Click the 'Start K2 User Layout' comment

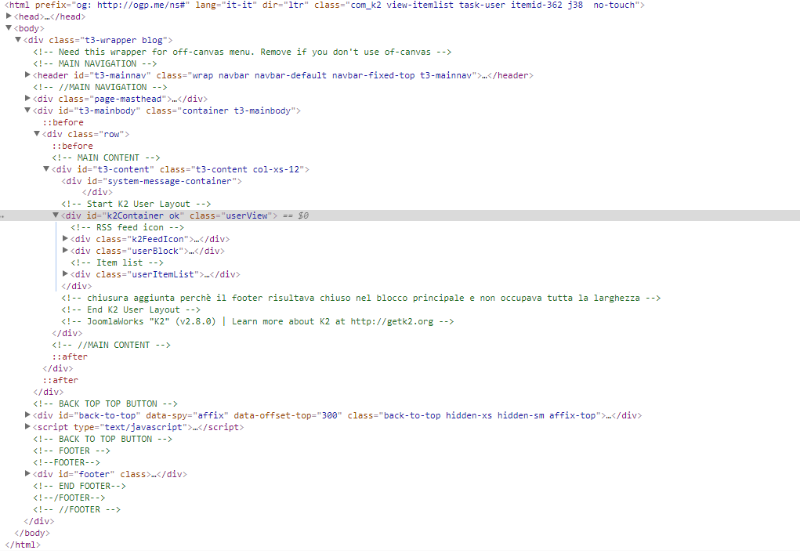[x=136, y=204]
